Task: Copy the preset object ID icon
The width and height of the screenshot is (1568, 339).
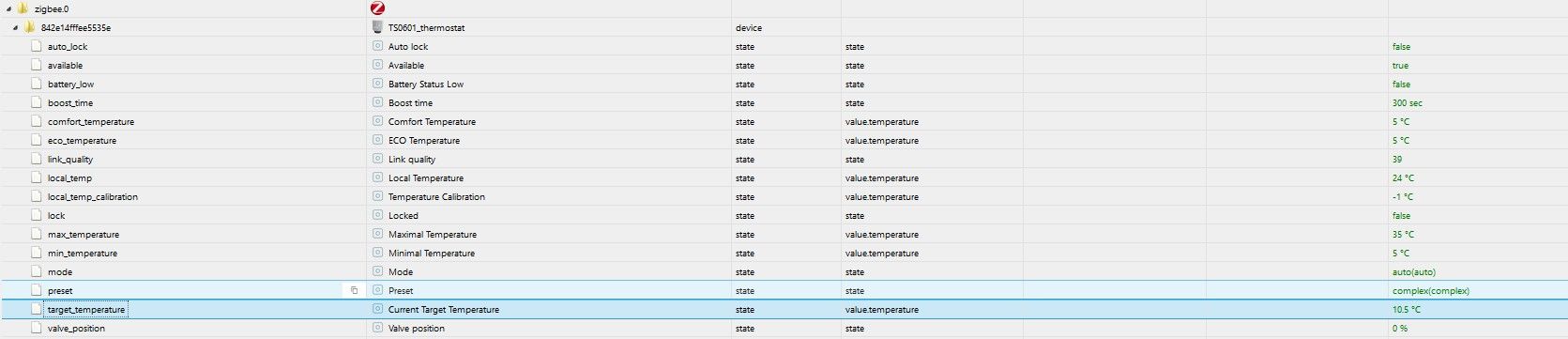Action: 354,290
